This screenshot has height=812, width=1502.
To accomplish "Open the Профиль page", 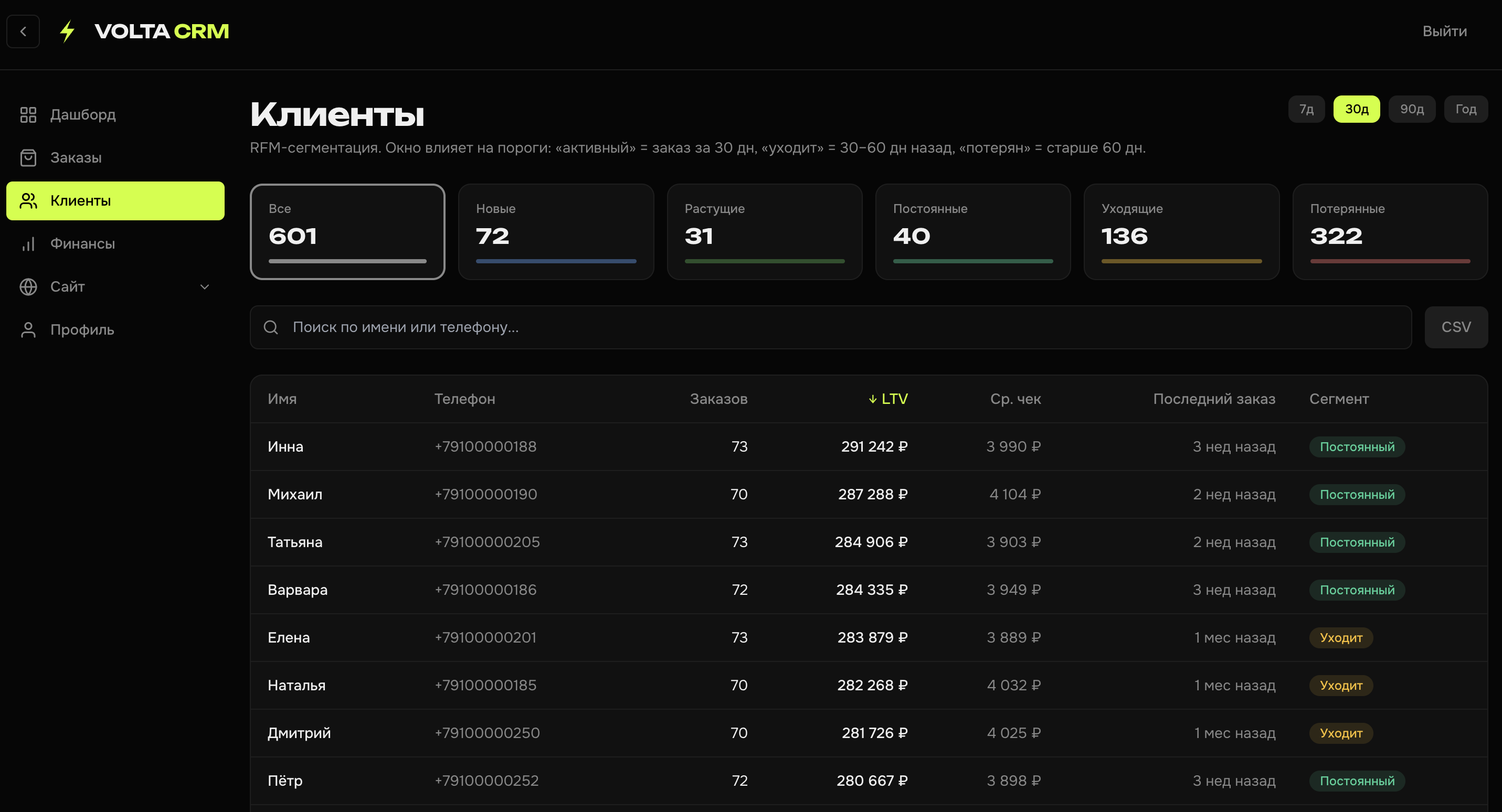I will pyautogui.click(x=115, y=330).
